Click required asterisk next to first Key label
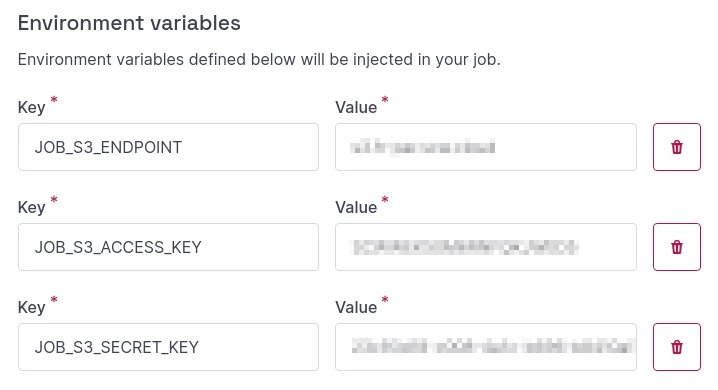718x390 pixels. tap(54, 99)
